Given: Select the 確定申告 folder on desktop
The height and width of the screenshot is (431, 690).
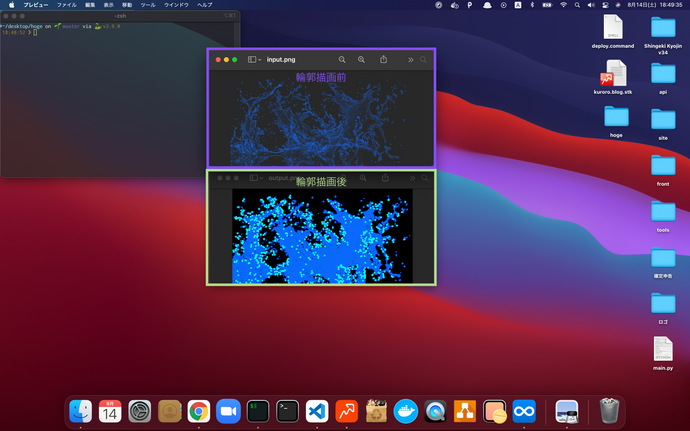Looking at the screenshot, I should 663,262.
